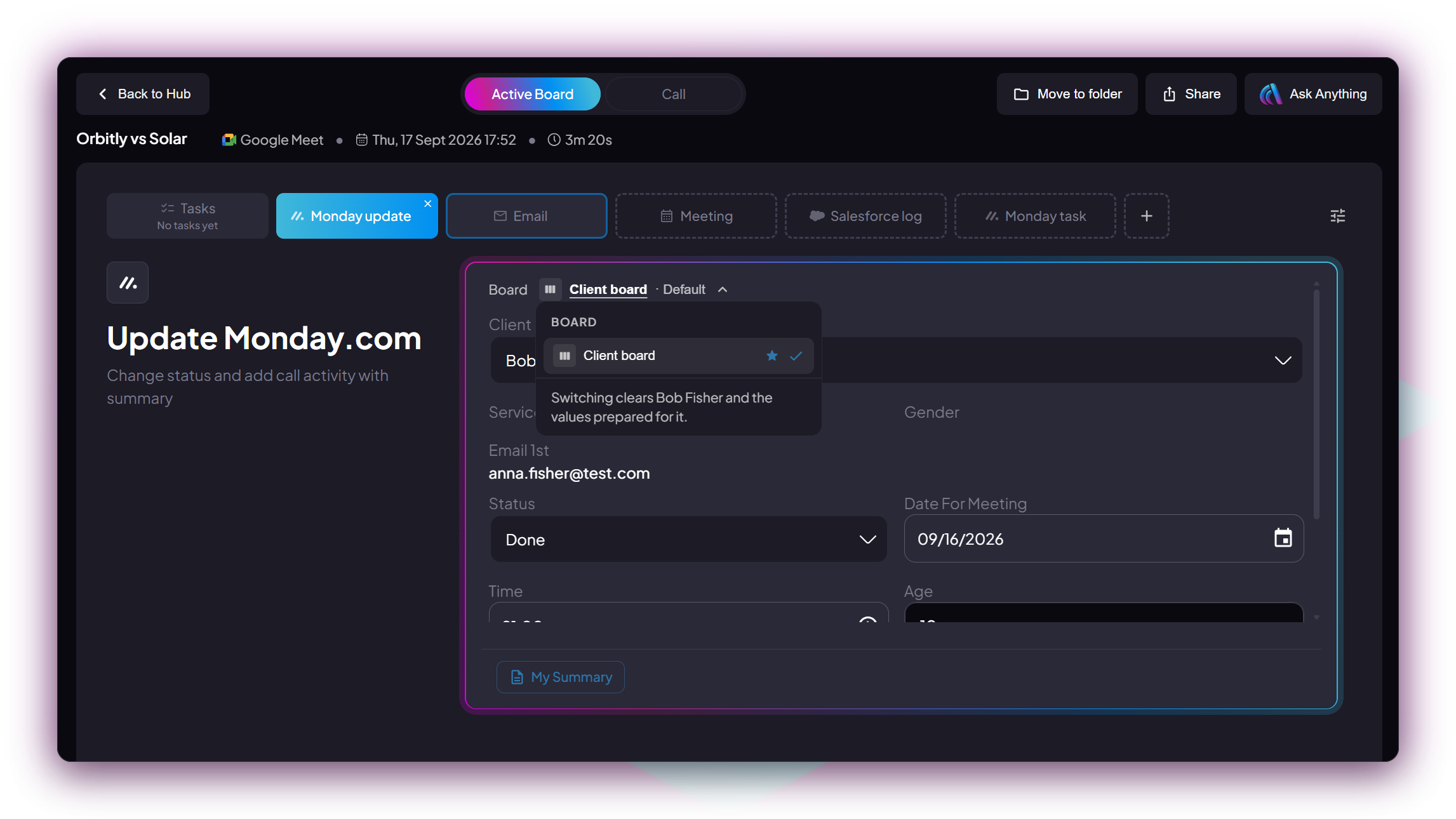The height and width of the screenshot is (819, 1456).
Task: Open the Email action tab
Action: click(526, 216)
